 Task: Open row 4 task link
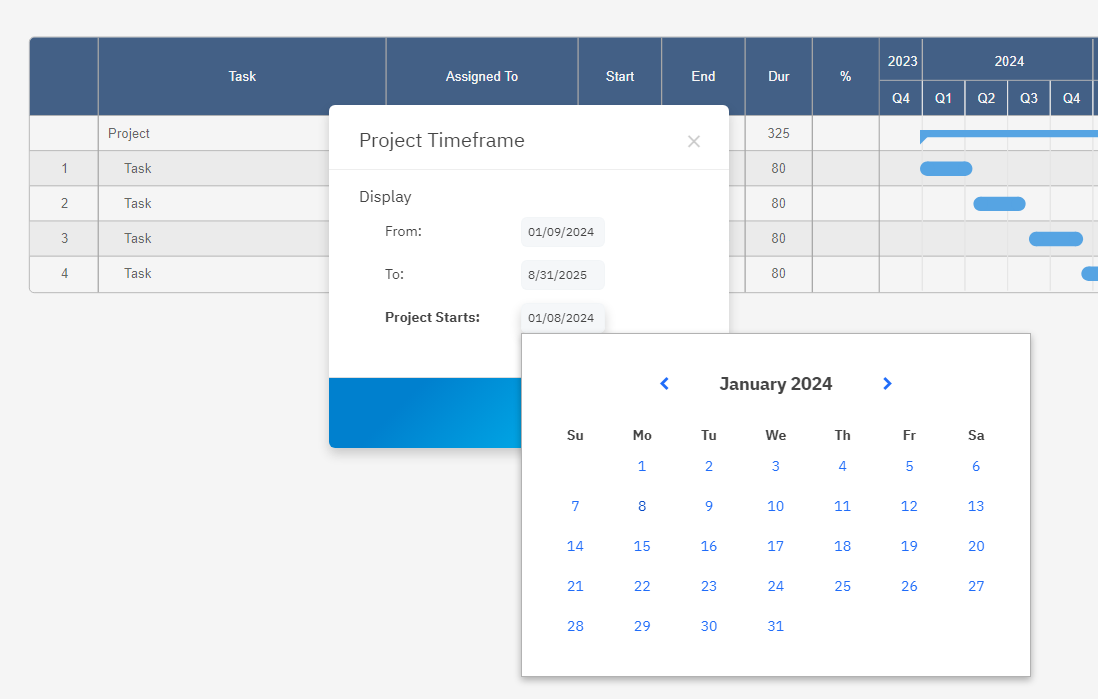coord(137,273)
